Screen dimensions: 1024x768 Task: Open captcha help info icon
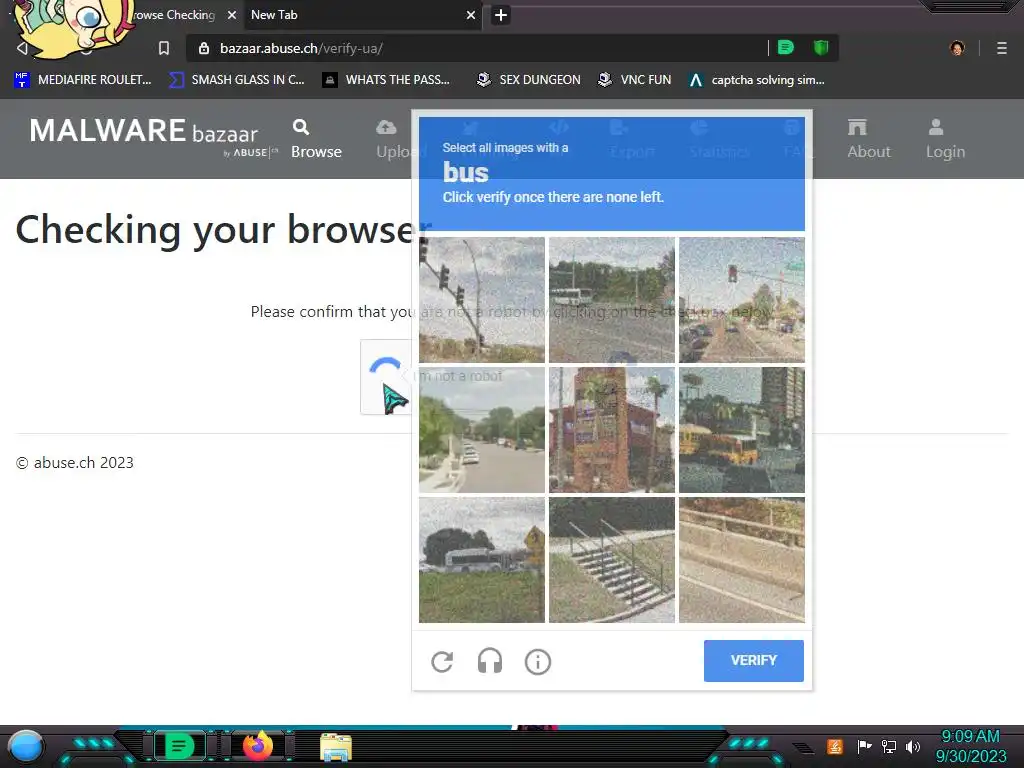tap(537, 662)
